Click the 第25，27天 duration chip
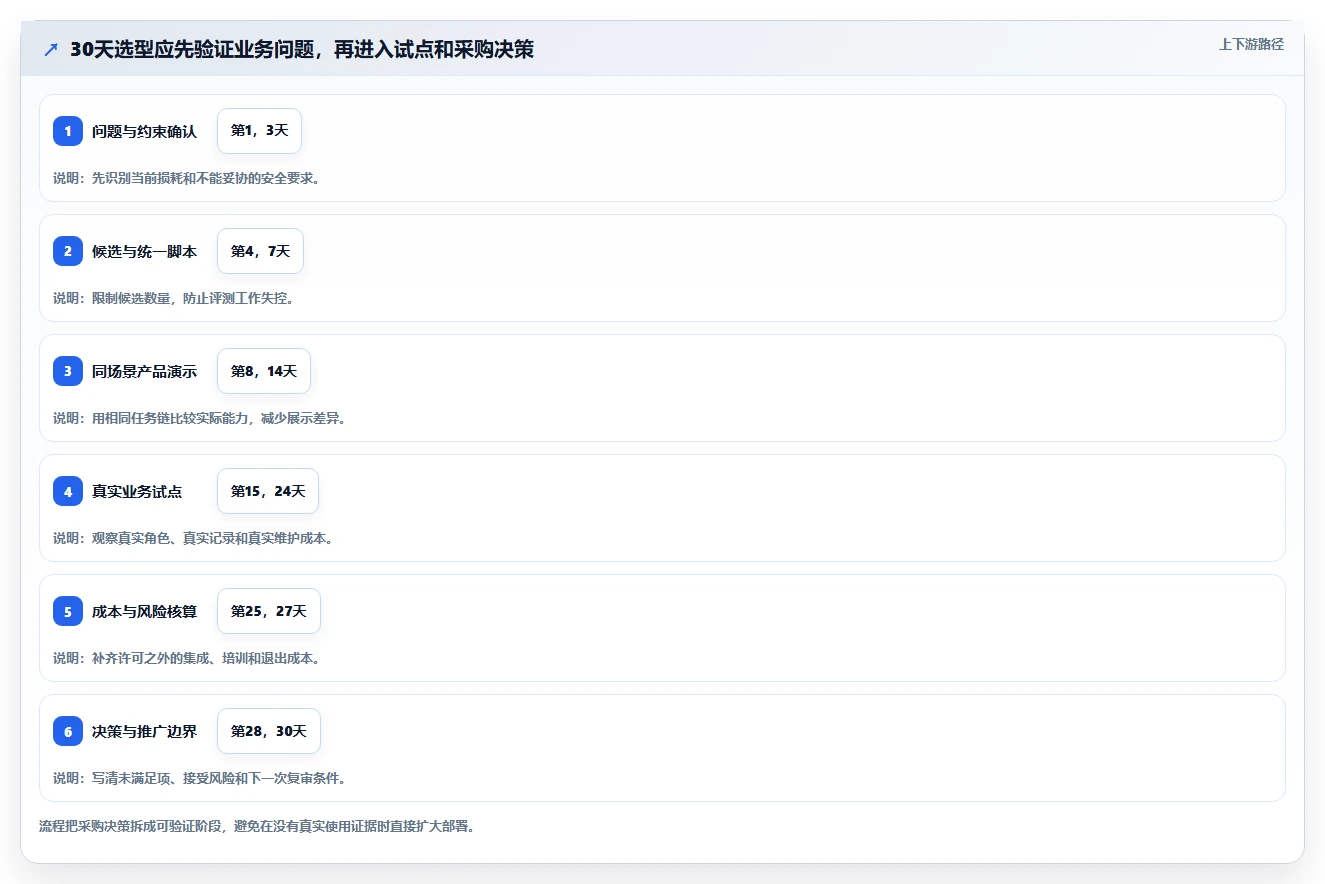Screen dimensions: 1325x884 [x=269, y=611]
